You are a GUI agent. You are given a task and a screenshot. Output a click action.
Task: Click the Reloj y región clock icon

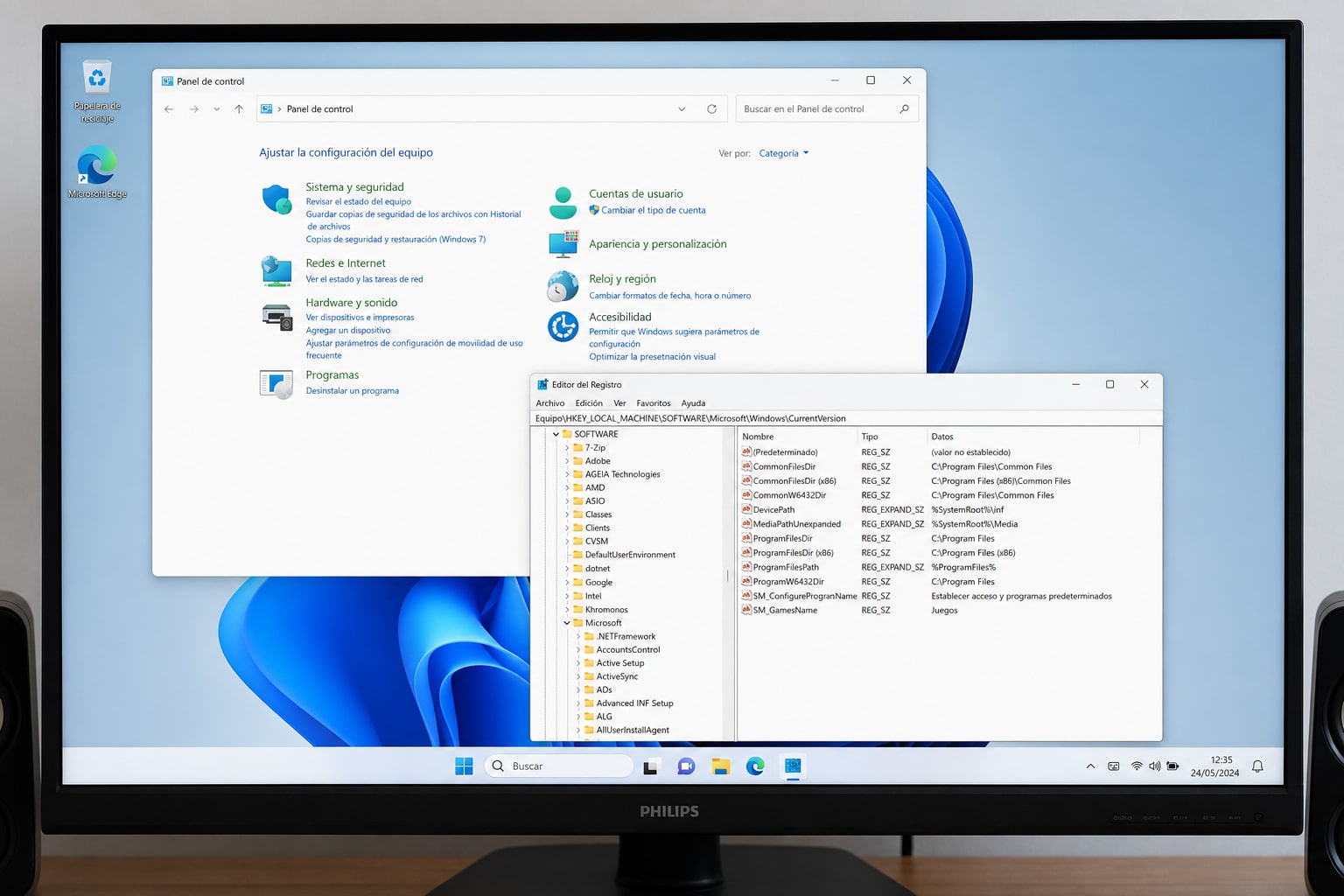tap(563, 286)
